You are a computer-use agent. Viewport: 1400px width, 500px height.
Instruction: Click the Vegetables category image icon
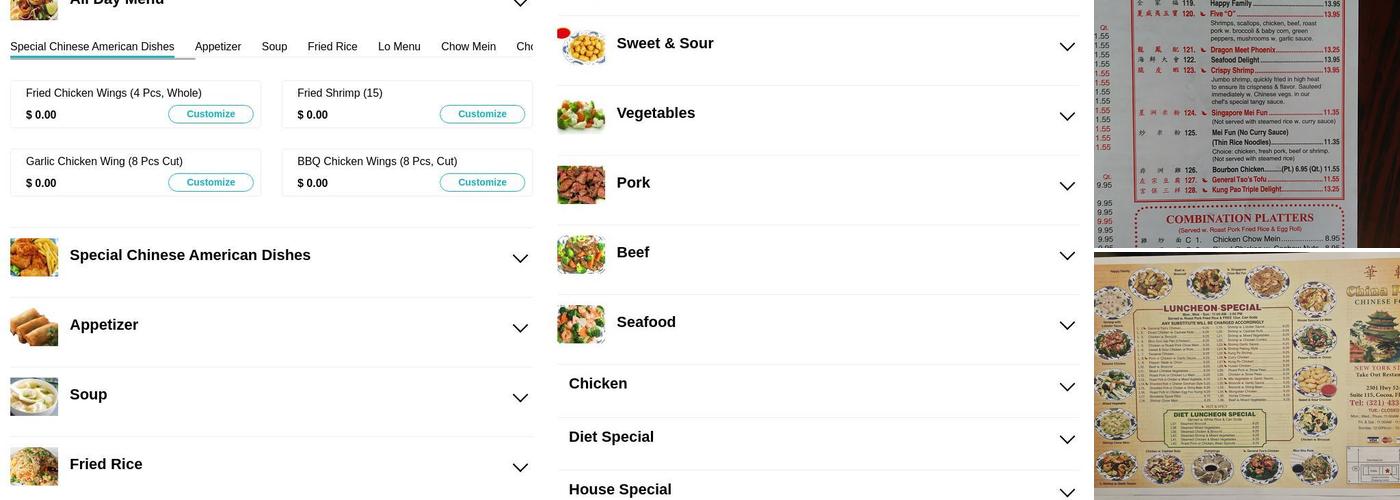[581, 115]
